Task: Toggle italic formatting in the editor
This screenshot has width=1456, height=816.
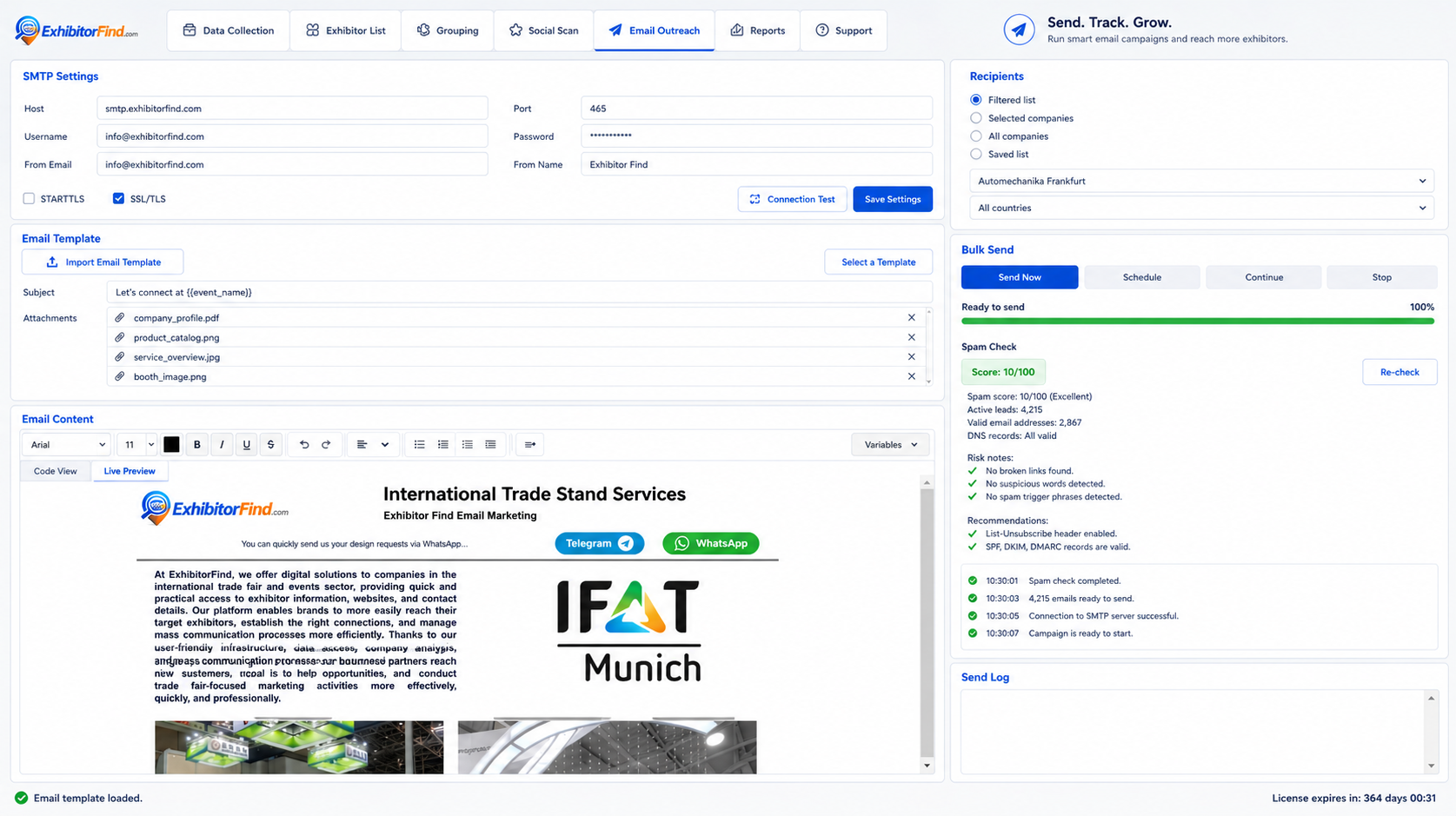Action: 222,445
